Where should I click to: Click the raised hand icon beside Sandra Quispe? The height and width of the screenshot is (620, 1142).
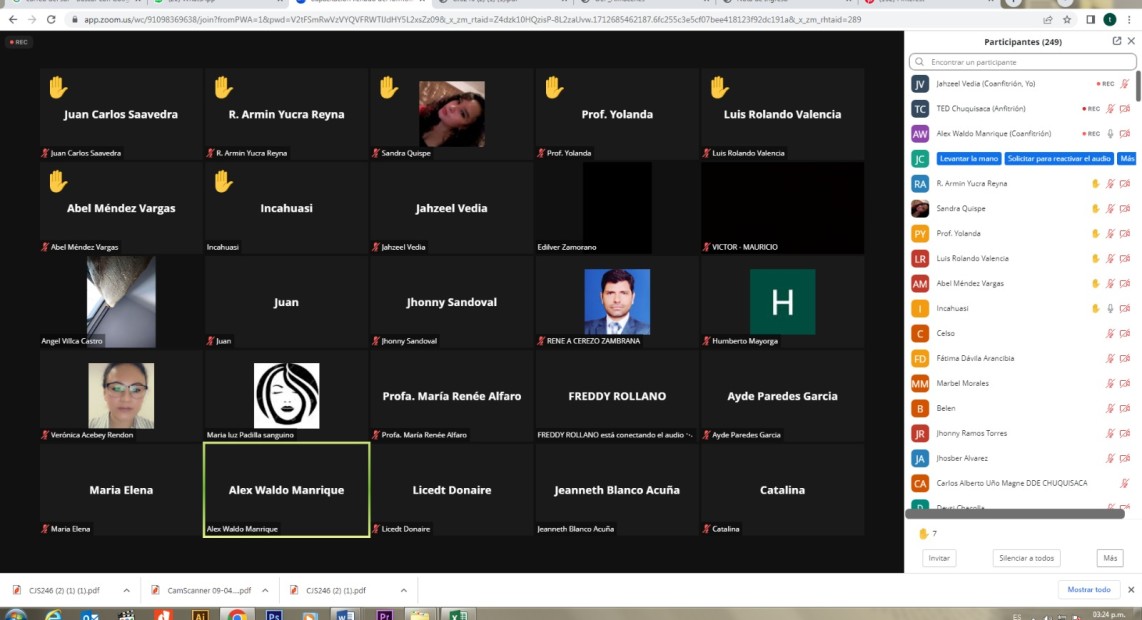(1095, 208)
